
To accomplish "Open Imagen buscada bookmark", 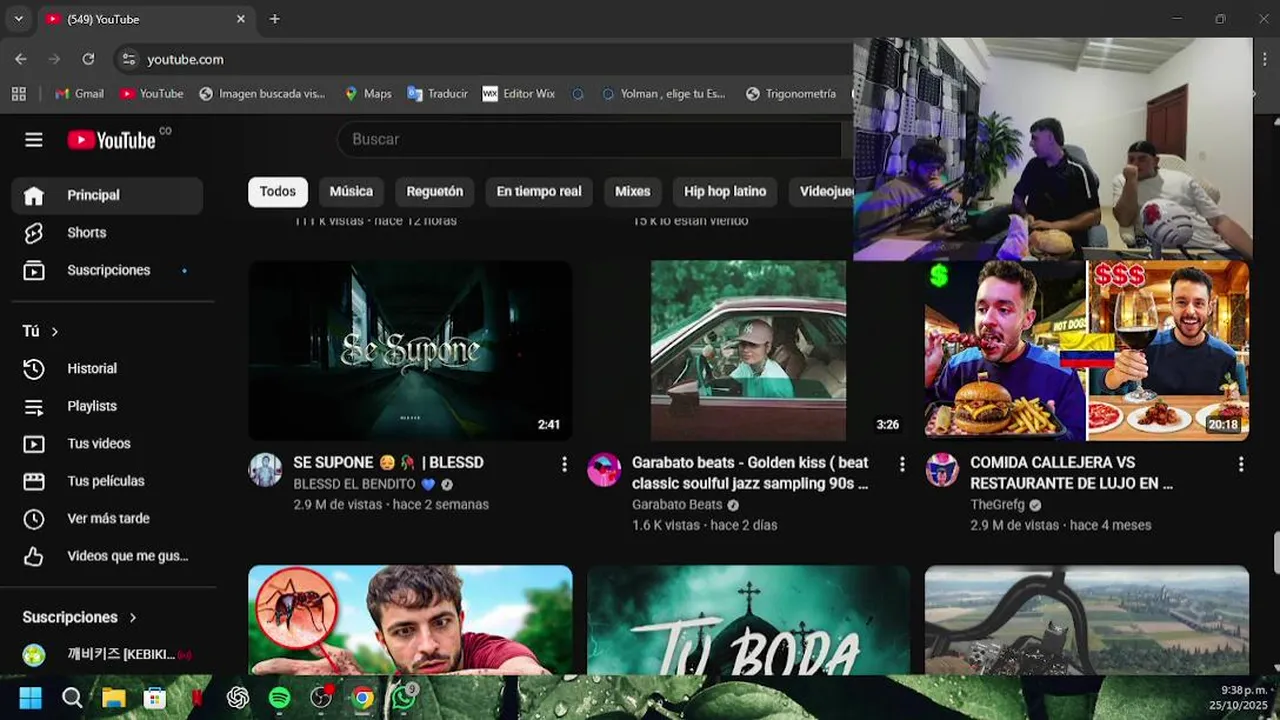I will [262, 93].
